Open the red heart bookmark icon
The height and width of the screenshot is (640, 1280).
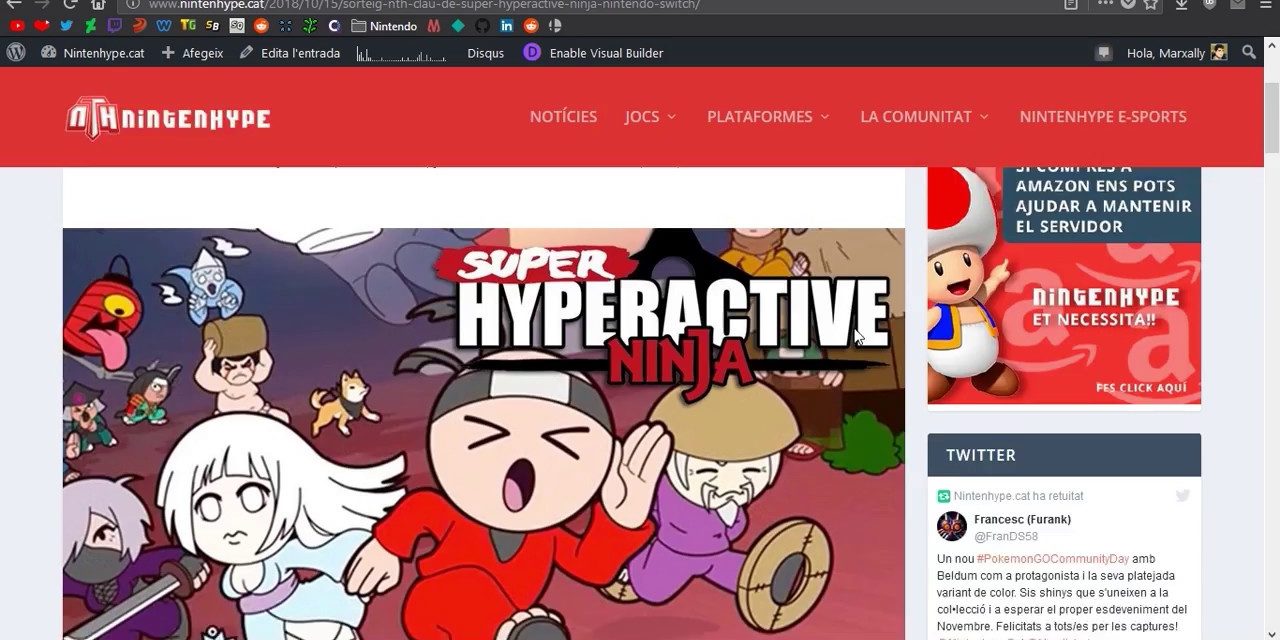pyautogui.click(x=41, y=26)
